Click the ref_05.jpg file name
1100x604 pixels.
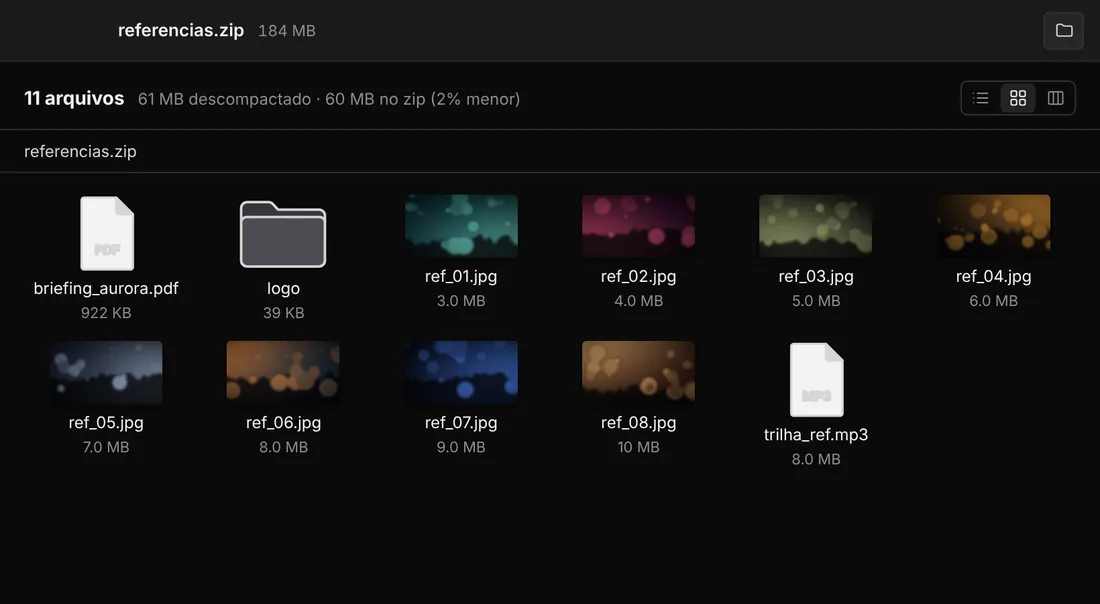point(106,423)
